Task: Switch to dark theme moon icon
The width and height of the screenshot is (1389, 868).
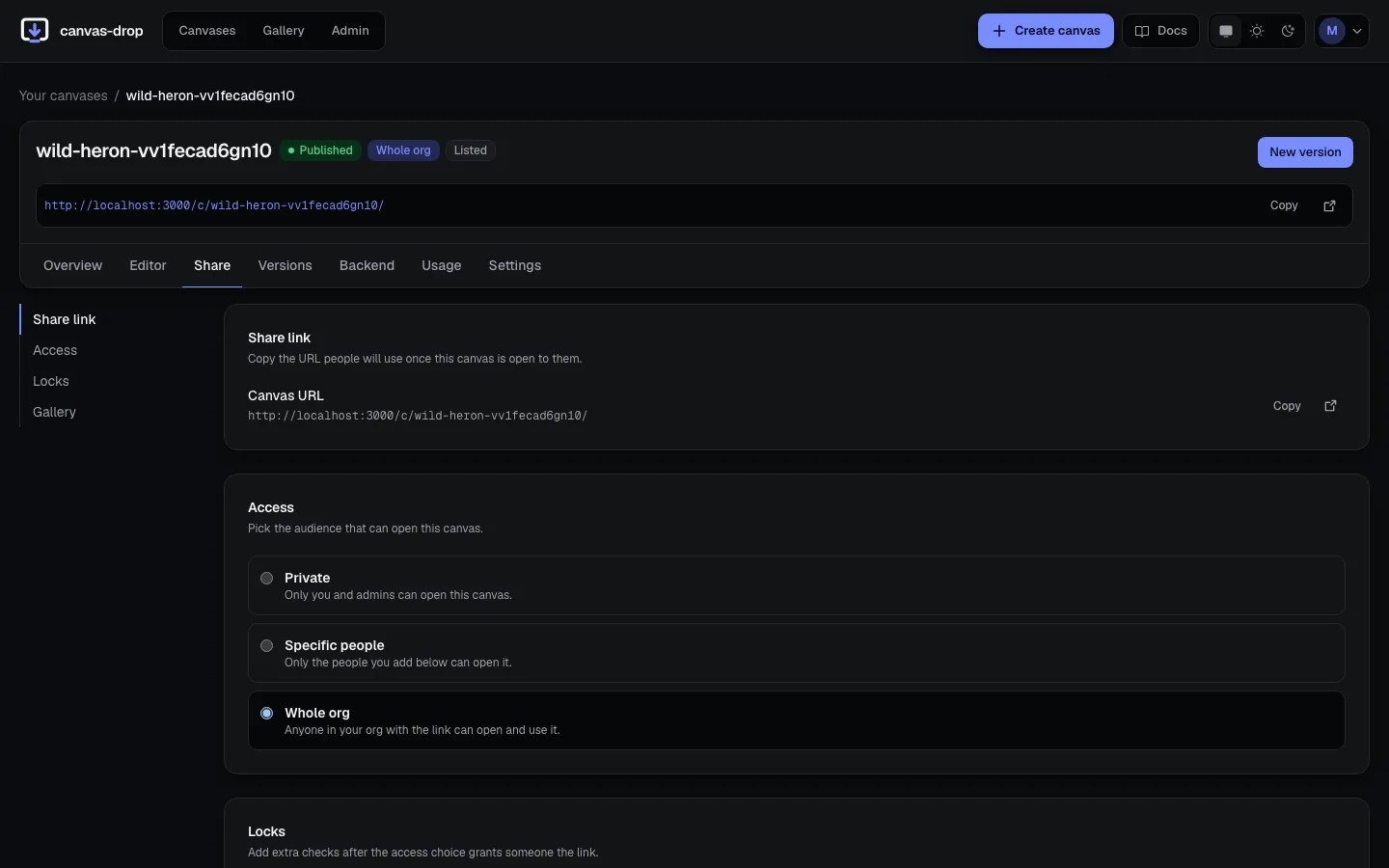Action: click(1288, 31)
